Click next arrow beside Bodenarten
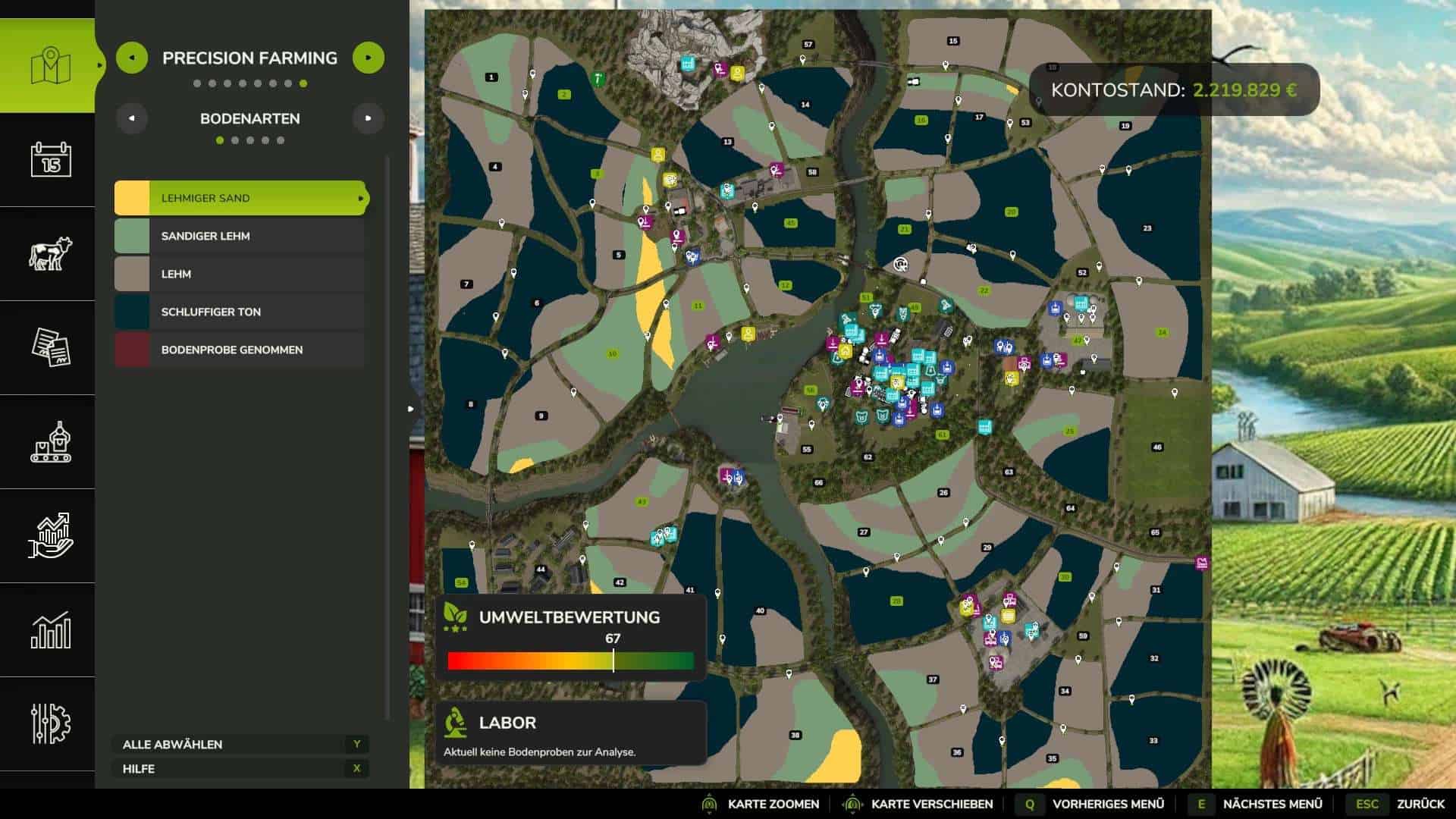 pyautogui.click(x=368, y=118)
